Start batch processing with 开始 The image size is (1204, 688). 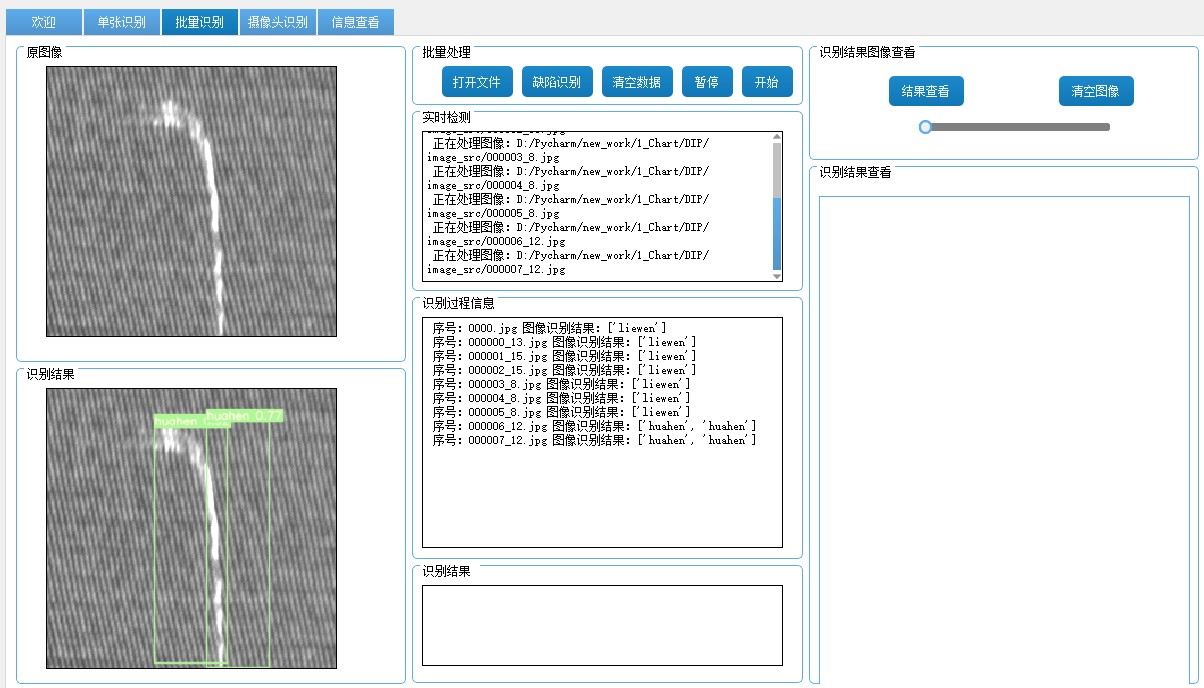click(x=767, y=82)
